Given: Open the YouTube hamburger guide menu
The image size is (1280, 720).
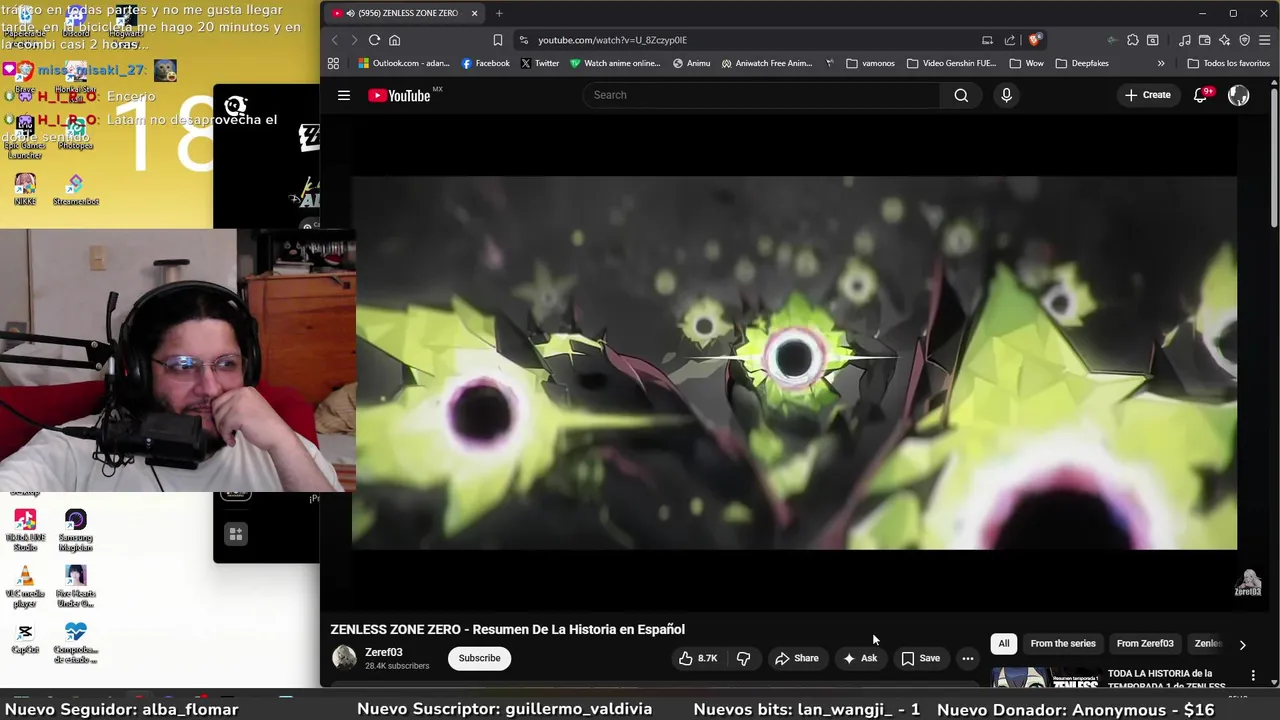Looking at the screenshot, I should tap(344, 95).
